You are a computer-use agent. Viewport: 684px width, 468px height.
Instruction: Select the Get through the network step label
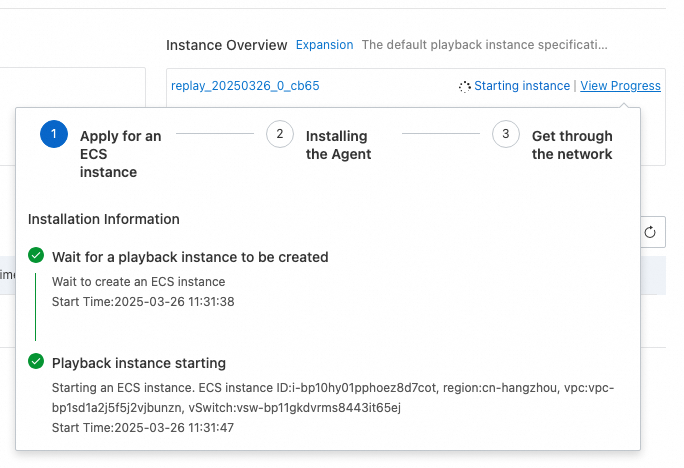point(572,145)
